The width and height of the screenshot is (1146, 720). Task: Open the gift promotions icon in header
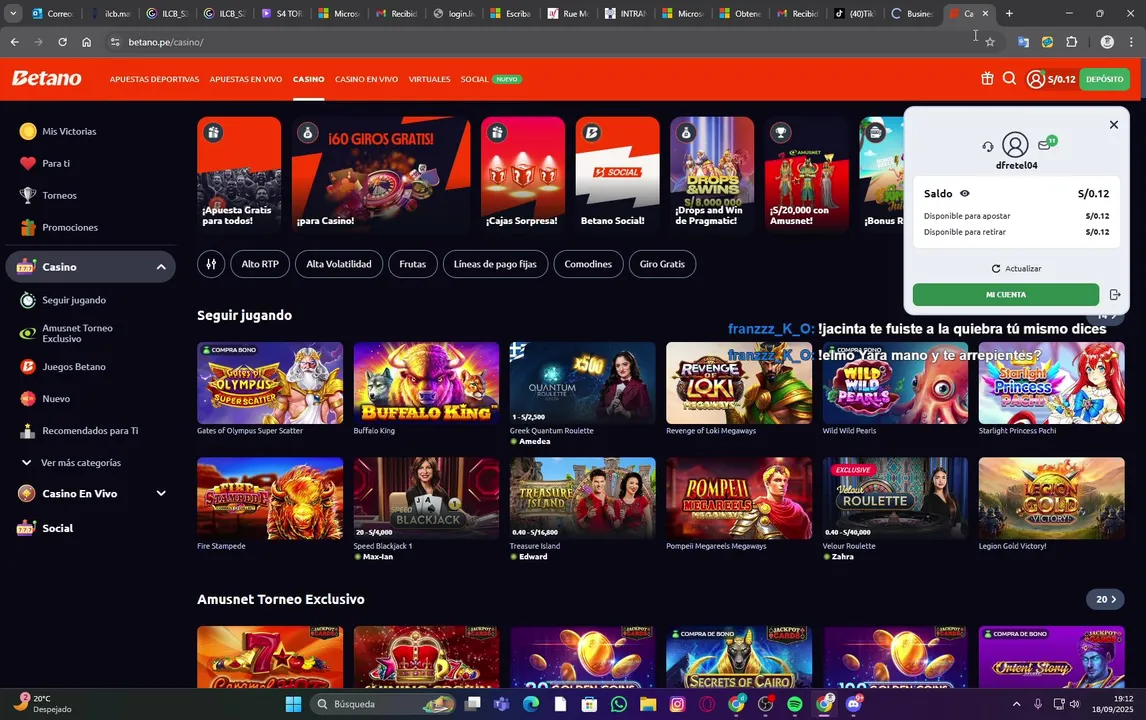coord(987,78)
